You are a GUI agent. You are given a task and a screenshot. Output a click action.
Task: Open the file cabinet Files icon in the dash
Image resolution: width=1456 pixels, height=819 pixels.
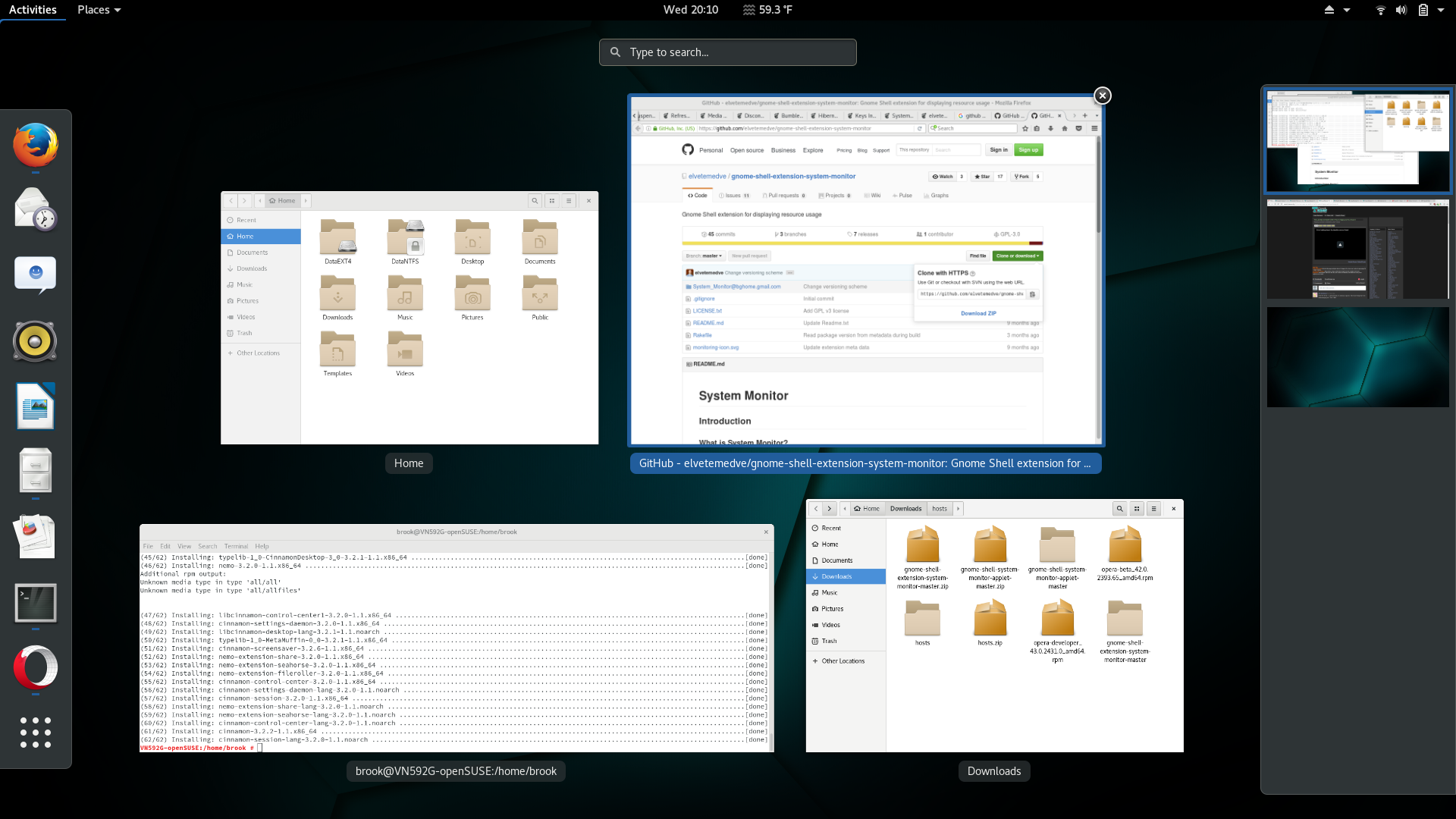[x=36, y=470]
